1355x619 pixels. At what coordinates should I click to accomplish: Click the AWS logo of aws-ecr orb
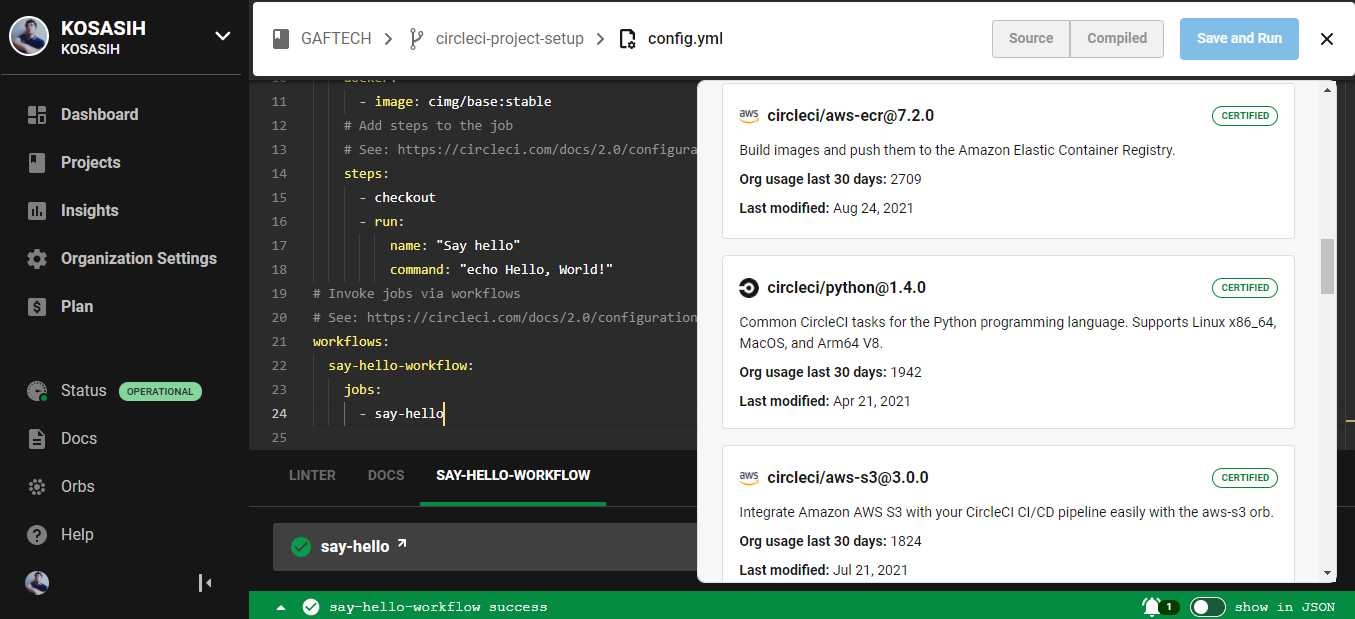click(x=749, y=115)
